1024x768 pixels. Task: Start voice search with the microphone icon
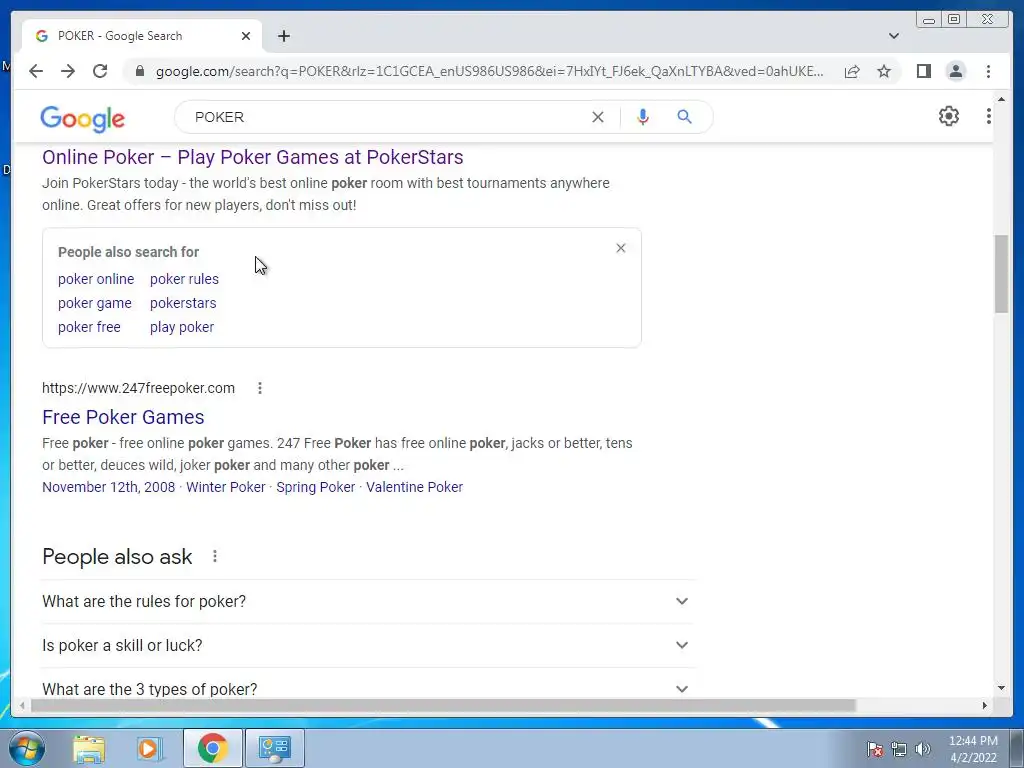643,117
